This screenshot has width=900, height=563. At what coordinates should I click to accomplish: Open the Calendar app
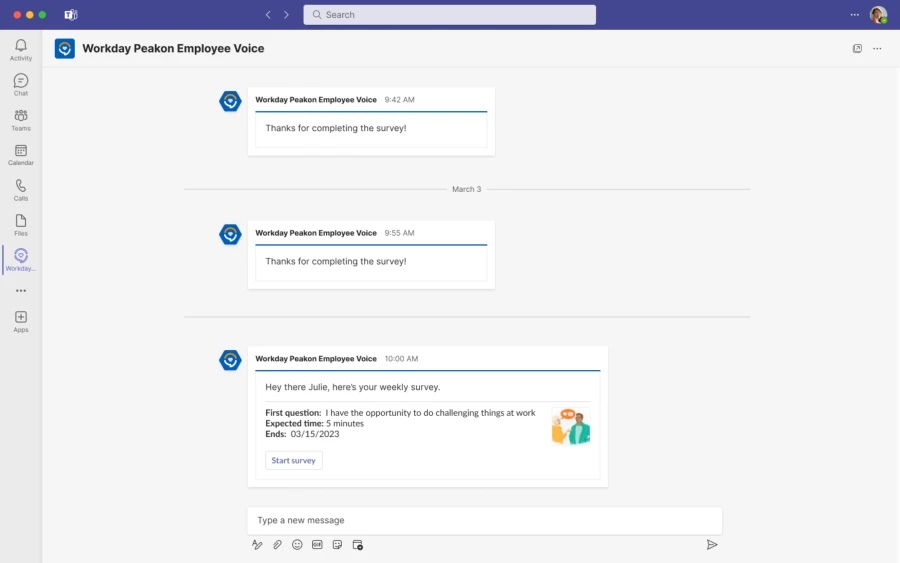[21, 155]
